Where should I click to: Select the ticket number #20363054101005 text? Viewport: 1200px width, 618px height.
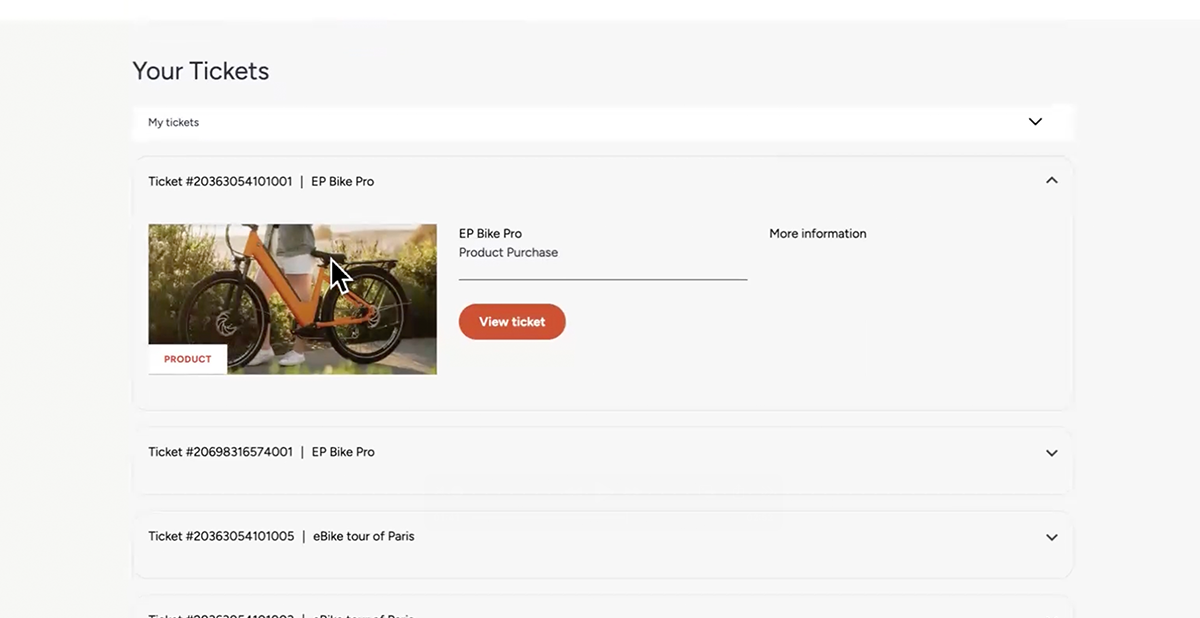pos(221,537)
